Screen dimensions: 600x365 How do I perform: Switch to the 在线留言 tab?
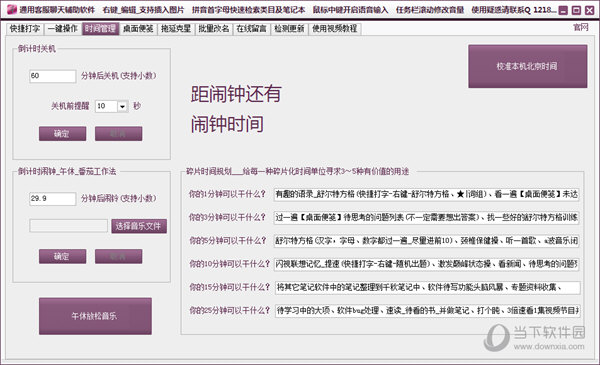[x=251, y=29]
